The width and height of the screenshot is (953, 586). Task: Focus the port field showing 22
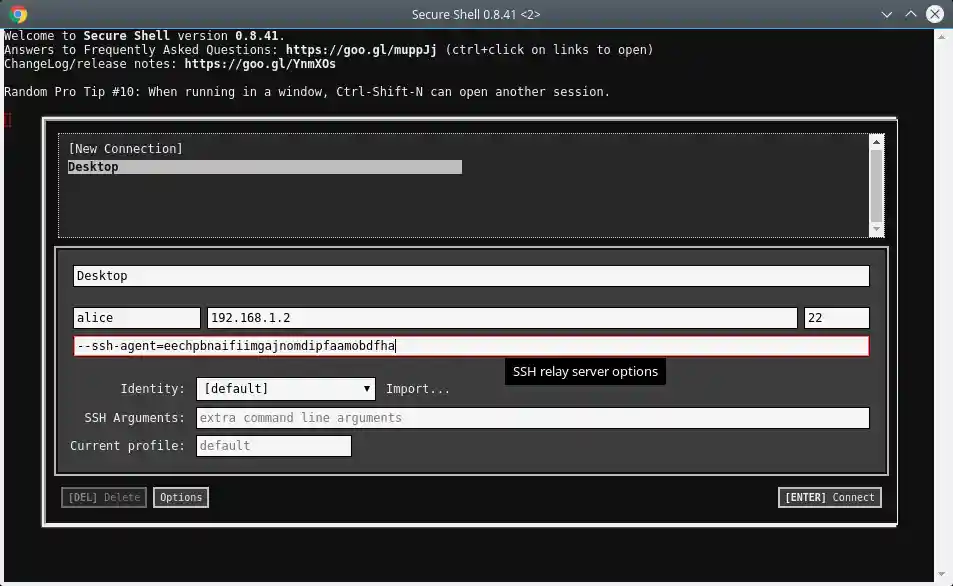click(x=837, y=317)
